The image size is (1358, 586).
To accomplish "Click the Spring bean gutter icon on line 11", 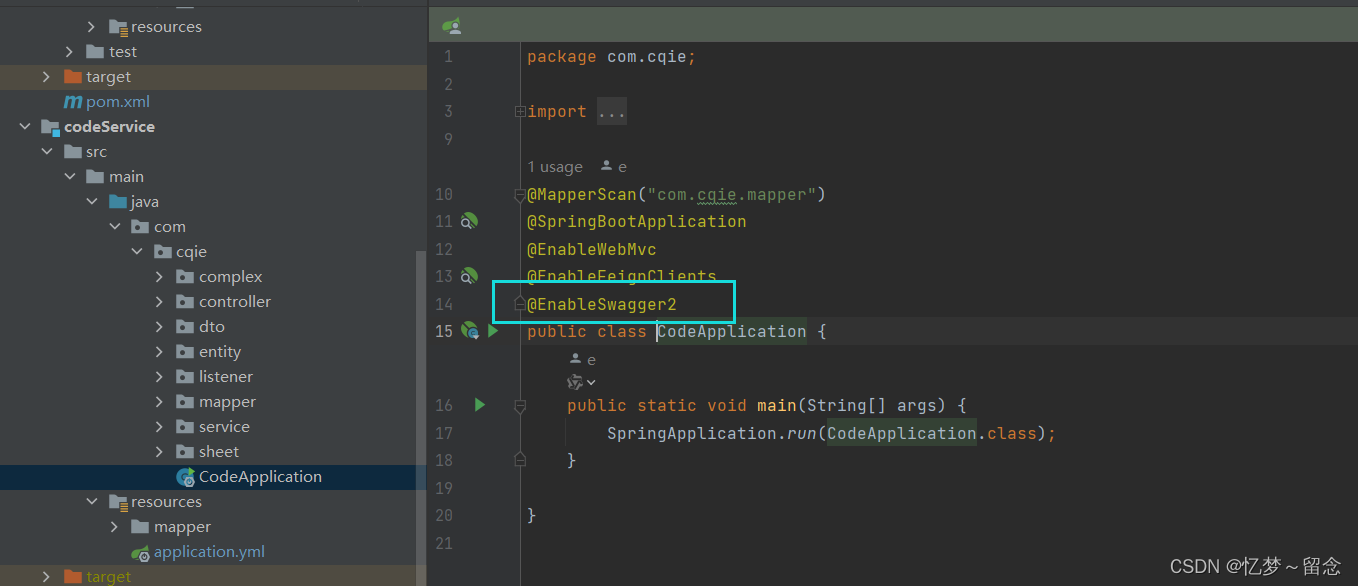I will (x=470, y=221).
